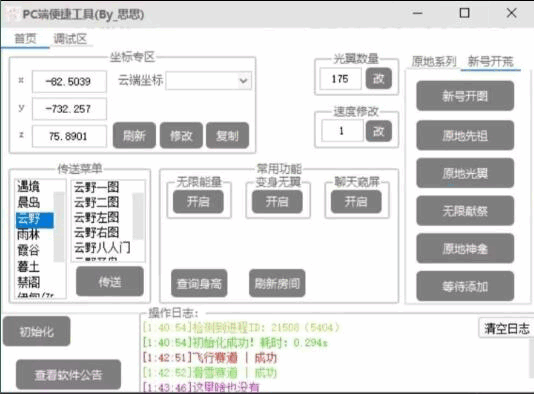This screenshot has width=534, height=394.
Task: Choose 云野一图 in the sub-map list
Action: click(x=97, y=187)
